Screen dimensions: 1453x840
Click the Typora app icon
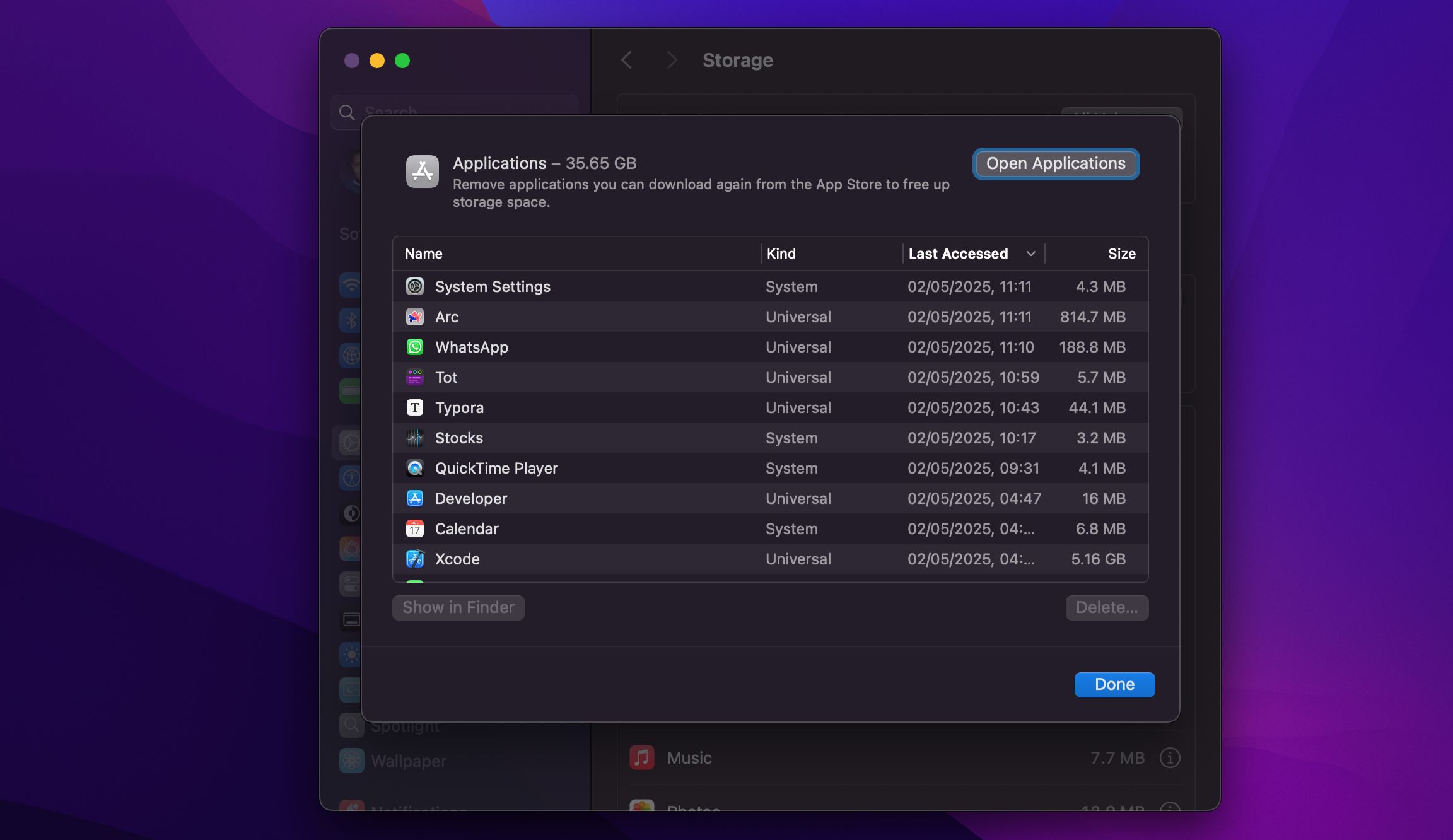click(x=414, y=407)
